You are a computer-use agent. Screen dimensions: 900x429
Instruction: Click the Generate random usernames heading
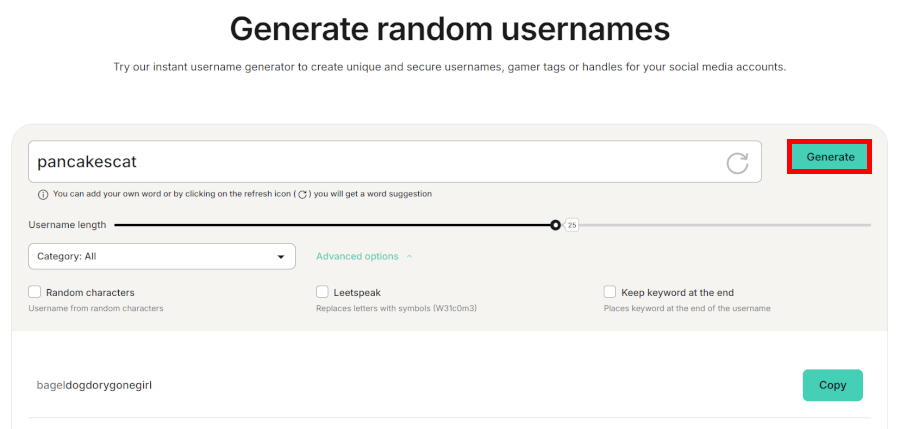[x=449, y=28]
